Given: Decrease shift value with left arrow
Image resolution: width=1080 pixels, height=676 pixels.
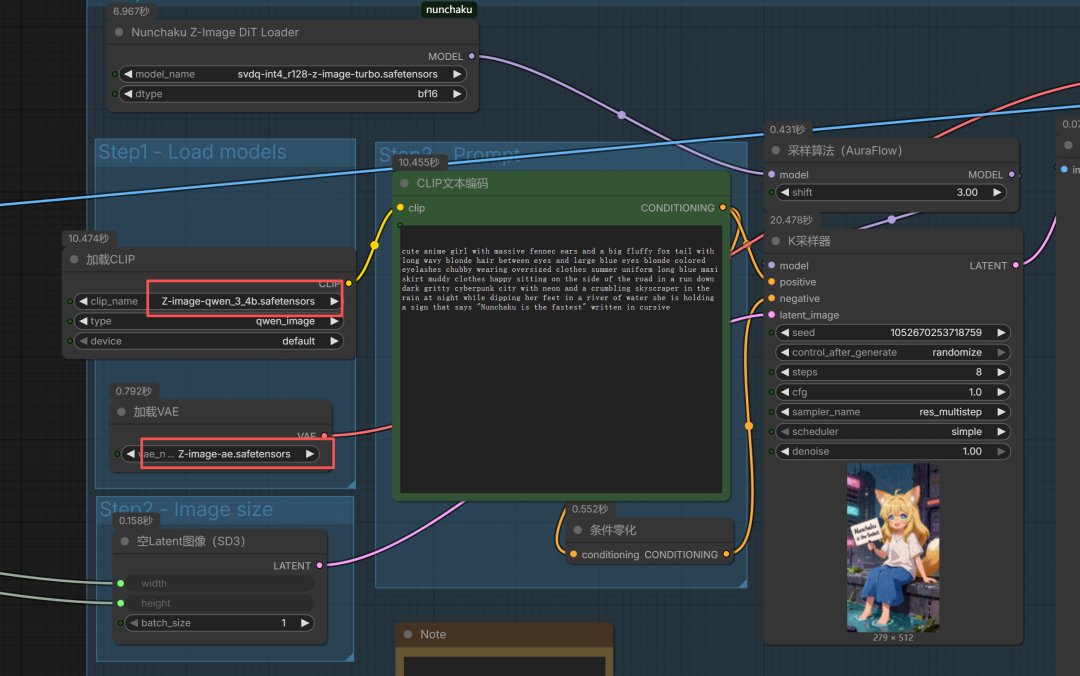Looking at the screenshot, I should (785, 193).
